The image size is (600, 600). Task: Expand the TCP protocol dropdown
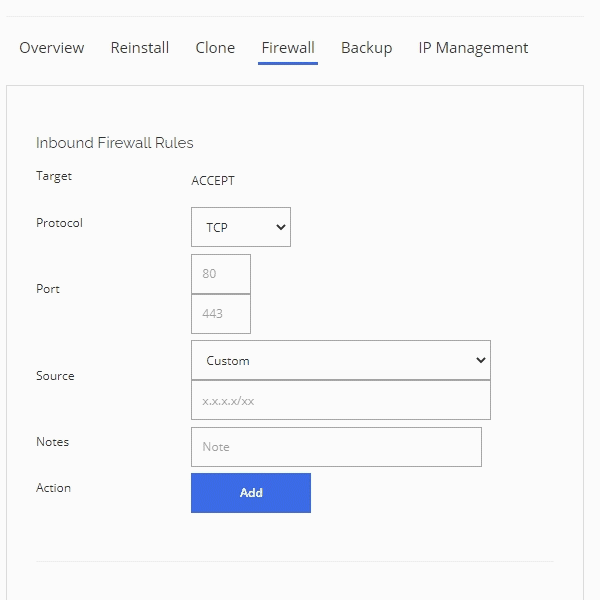[241, 227]
